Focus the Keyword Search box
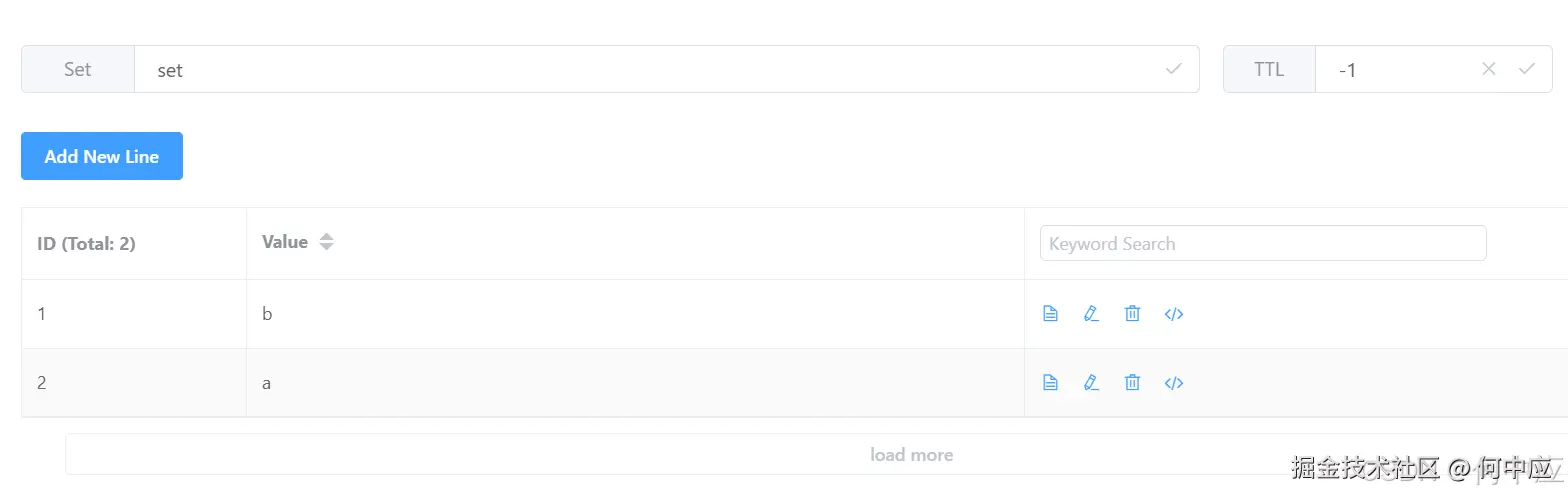Screen dimensions: 1568x498 point(1263,243)
